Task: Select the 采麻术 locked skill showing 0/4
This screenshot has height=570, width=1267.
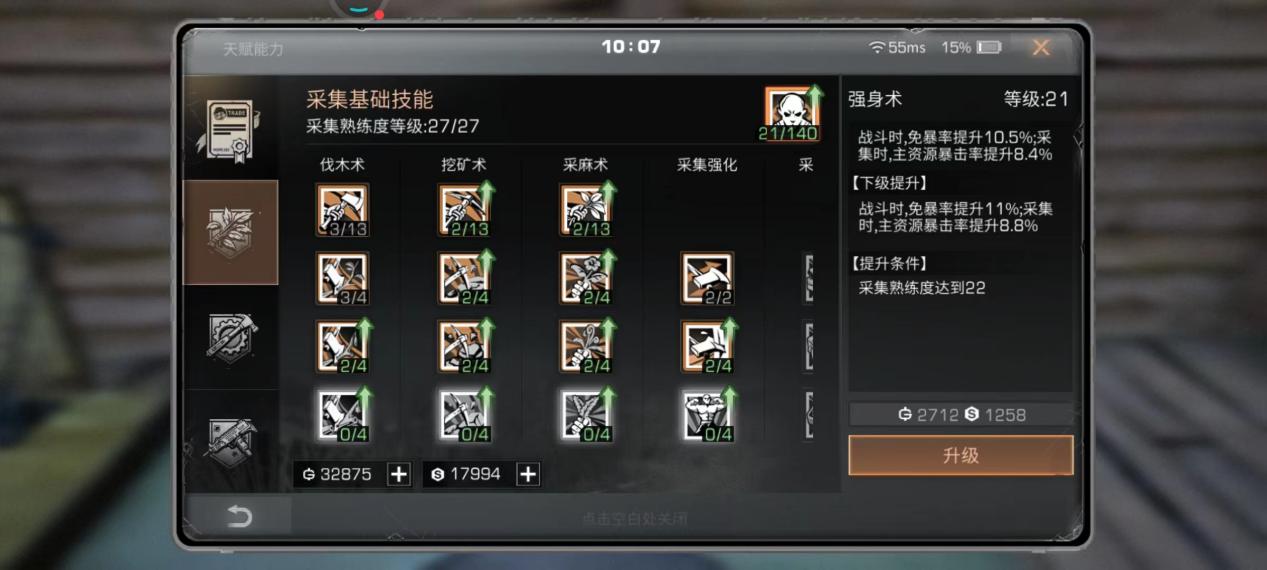Action: pyautogui.click(x=585, y=414)
